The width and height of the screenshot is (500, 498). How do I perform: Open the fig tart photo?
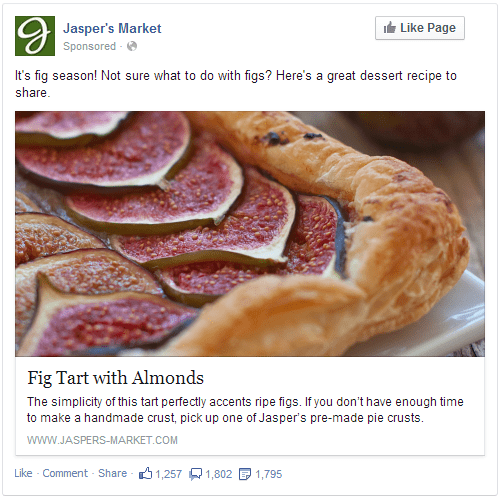[250, 234]
